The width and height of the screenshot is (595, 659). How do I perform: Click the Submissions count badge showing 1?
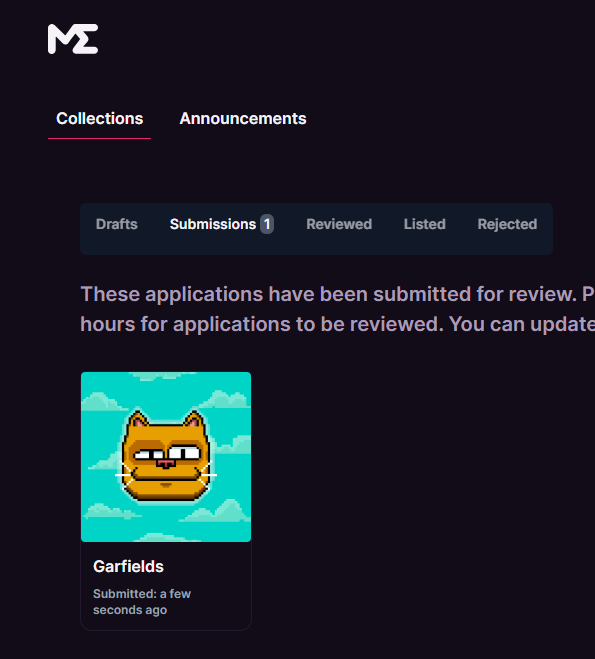click(x=267, y=224)
